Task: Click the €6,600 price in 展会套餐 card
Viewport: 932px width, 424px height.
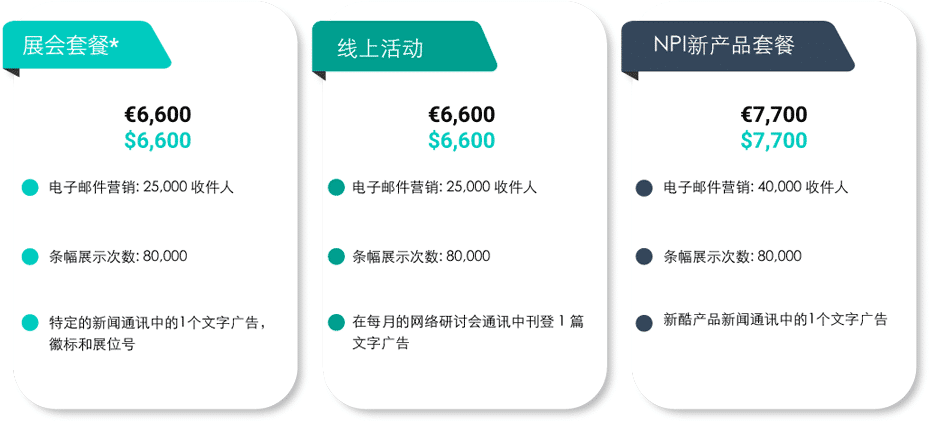Action: tap(157, 115)
